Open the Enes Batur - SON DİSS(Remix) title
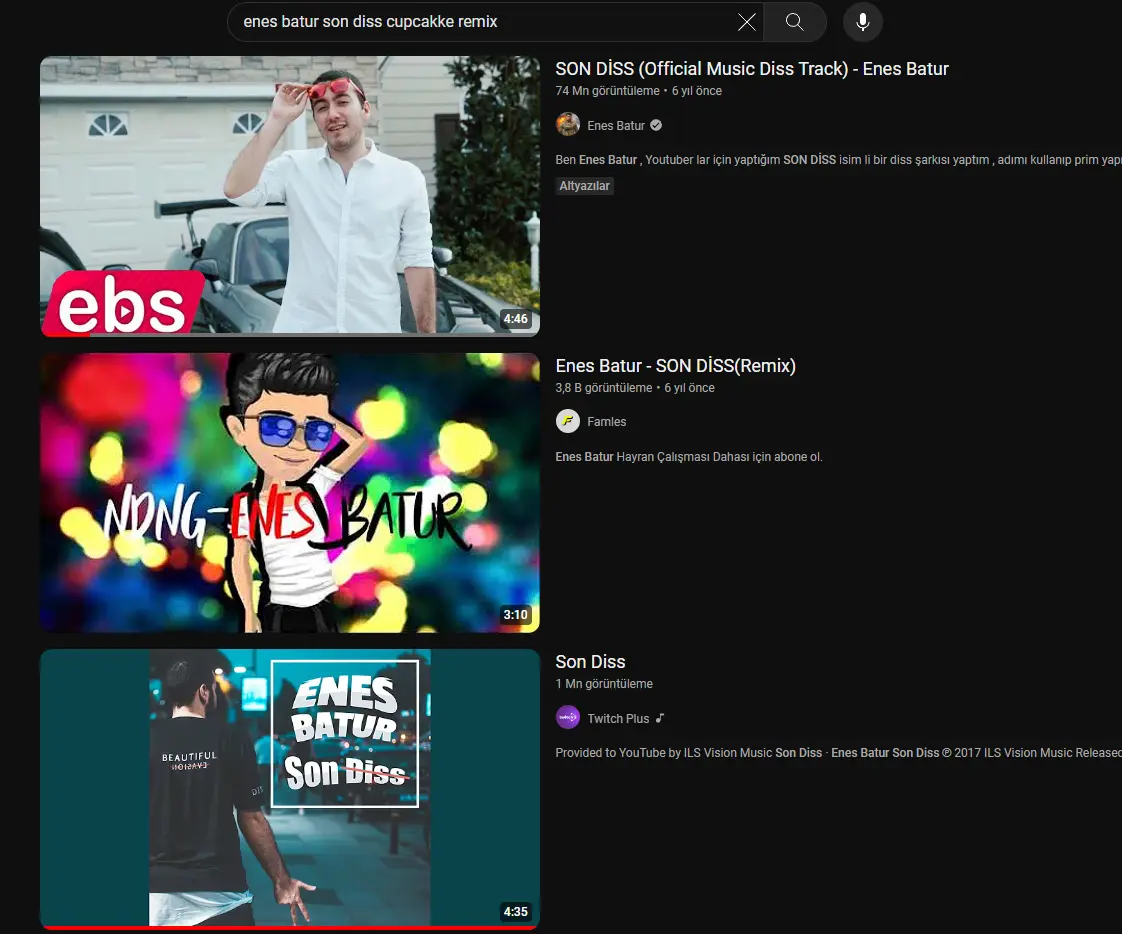This screenshot has height=934, width=1122. tap(675, 366)
